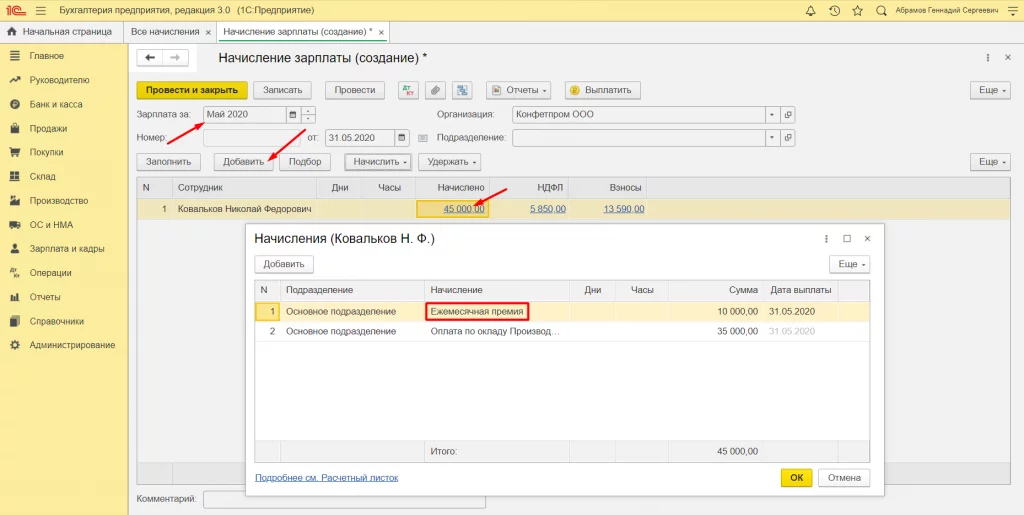This screenshot has height=515, width=1024.
Task: Open calendar picker for document date
Action: click(402, 138)
